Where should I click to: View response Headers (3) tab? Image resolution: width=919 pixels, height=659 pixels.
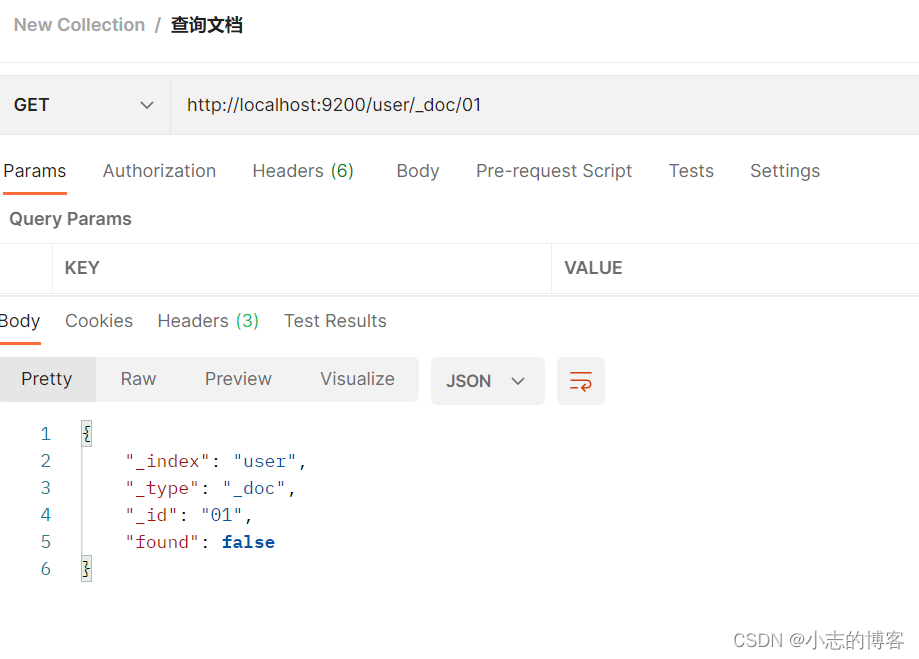point(208,321)
